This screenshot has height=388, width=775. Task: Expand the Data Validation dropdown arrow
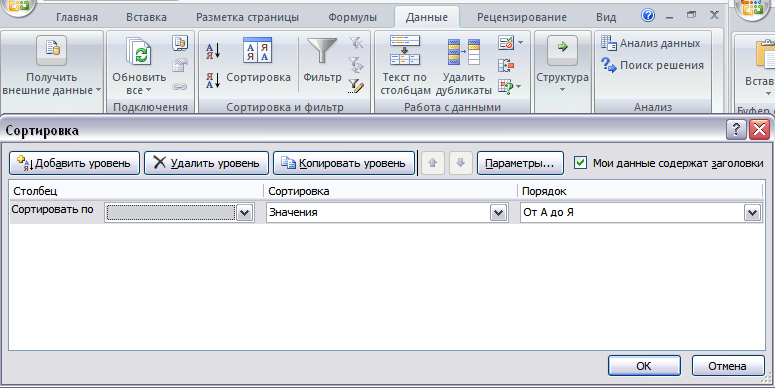tap(520, 43)
